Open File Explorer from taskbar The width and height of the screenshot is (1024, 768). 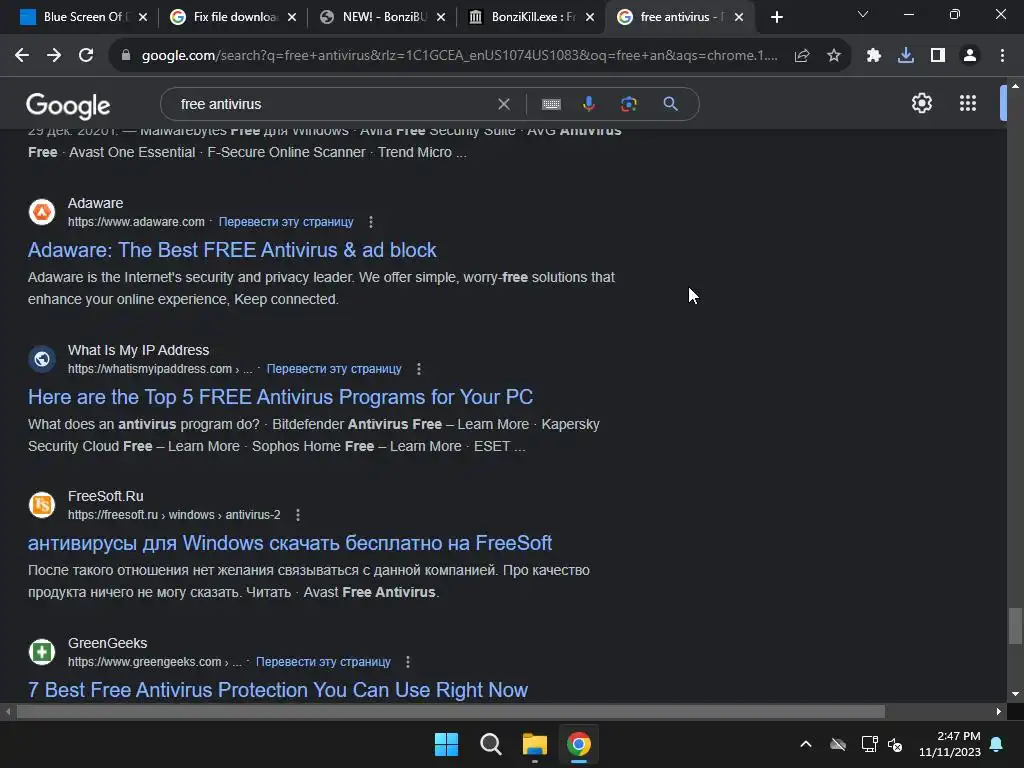pos(535,744)
